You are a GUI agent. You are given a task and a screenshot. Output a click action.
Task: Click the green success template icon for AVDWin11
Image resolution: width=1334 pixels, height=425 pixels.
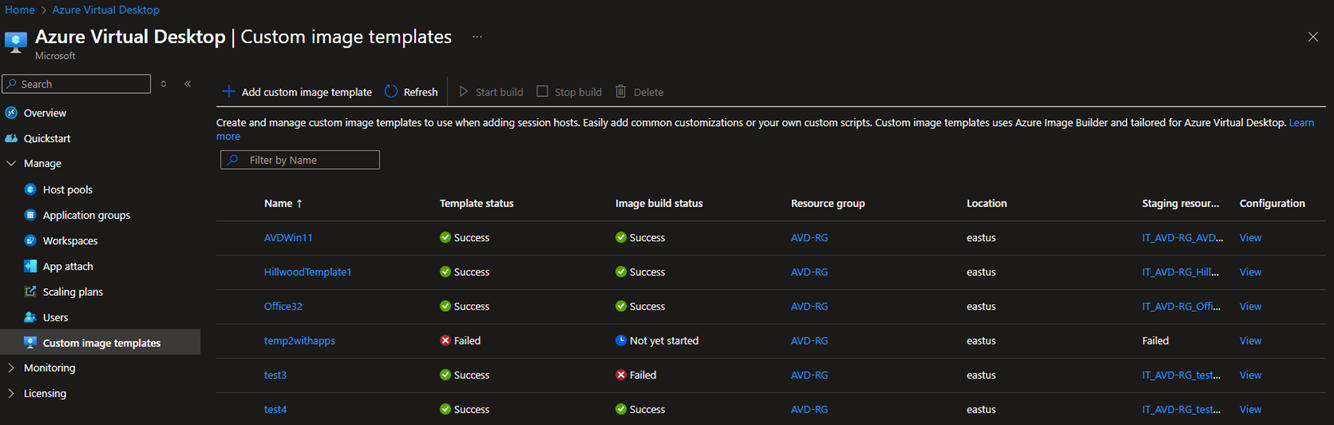tap(446, 238)
